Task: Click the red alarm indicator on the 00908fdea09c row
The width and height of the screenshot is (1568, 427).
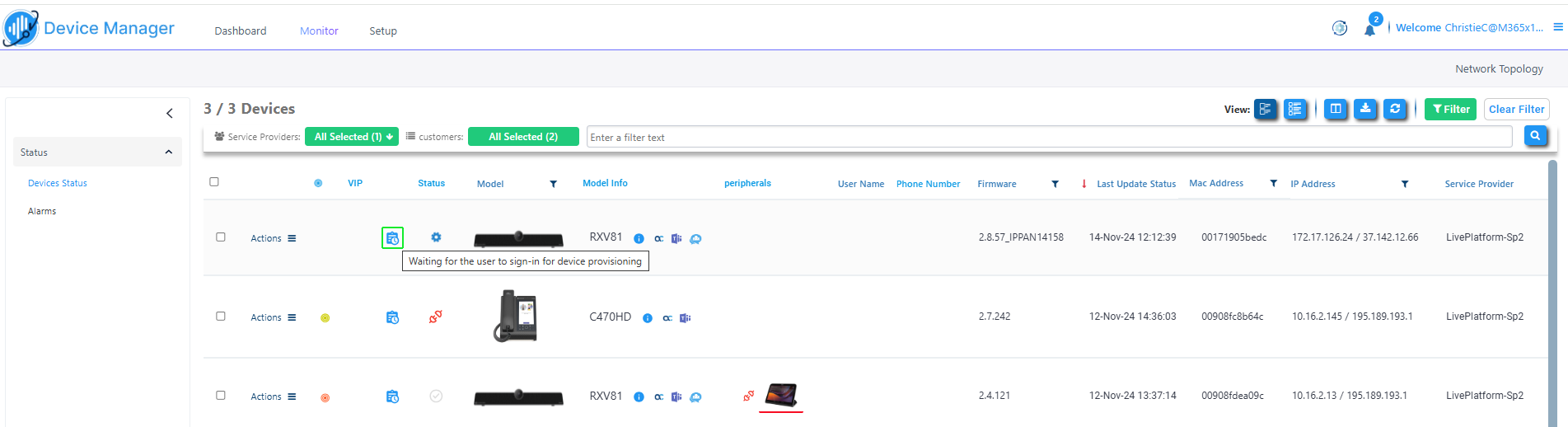Action: [325, 397]
